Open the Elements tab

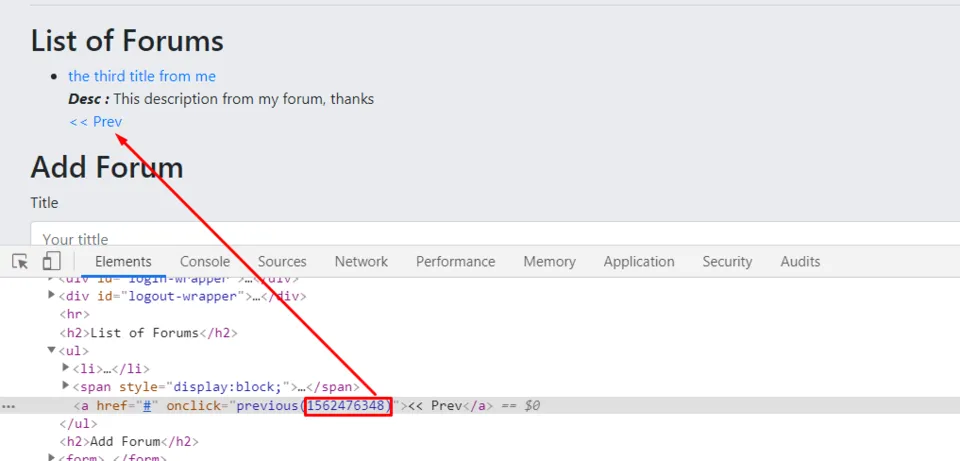click(x=123, y=261)
